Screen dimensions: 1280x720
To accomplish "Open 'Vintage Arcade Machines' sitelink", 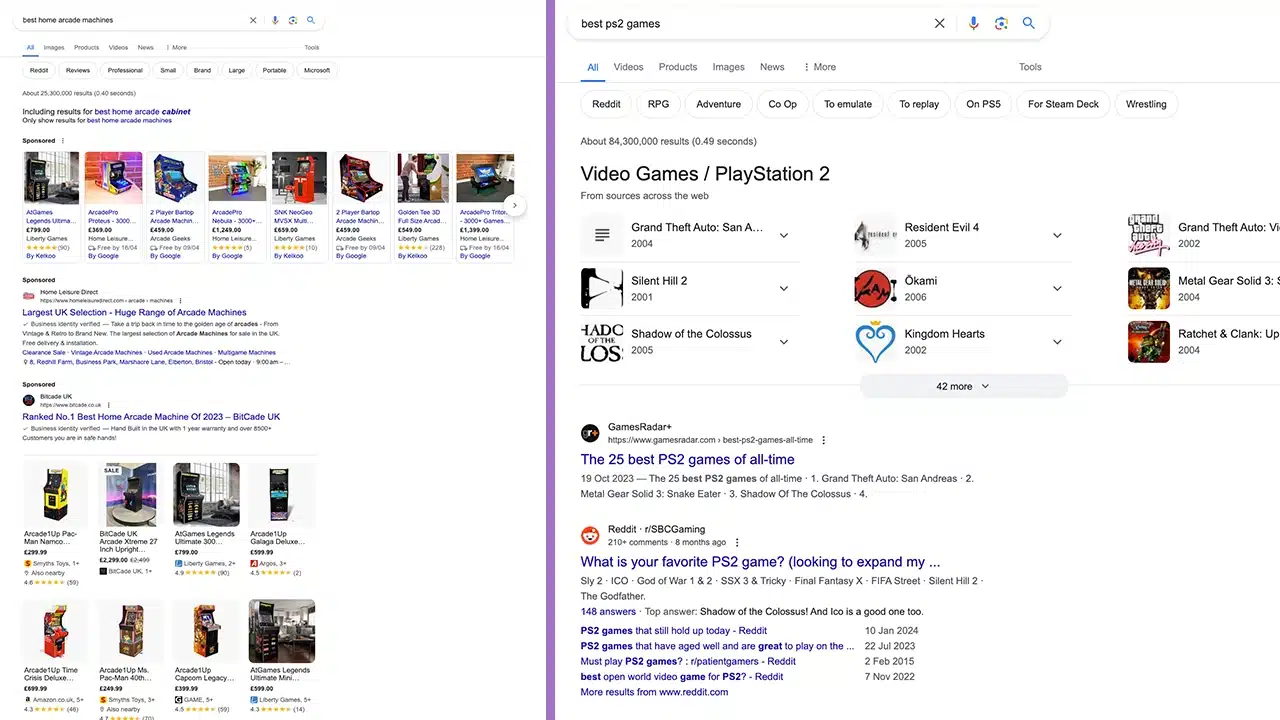I will coord(106,353).
